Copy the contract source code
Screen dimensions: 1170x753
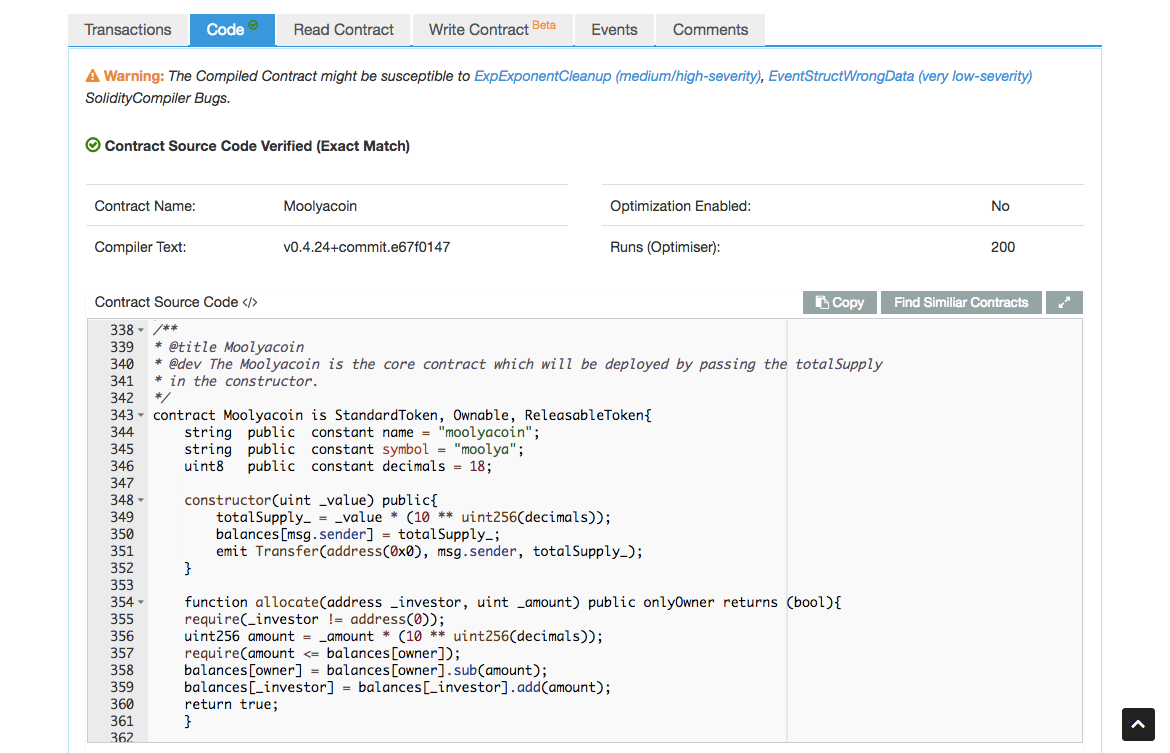click(x=840, y=302)
